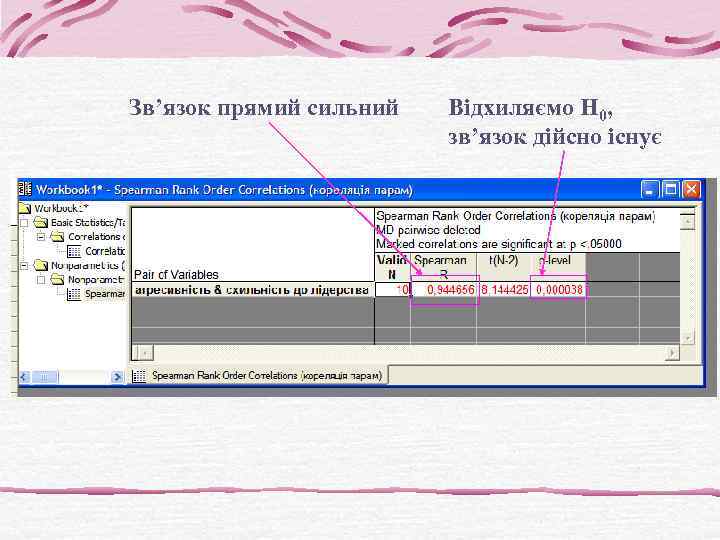Click tree panel scroll left arrow
The image size is (720, 540).
(x=24, y=377)
